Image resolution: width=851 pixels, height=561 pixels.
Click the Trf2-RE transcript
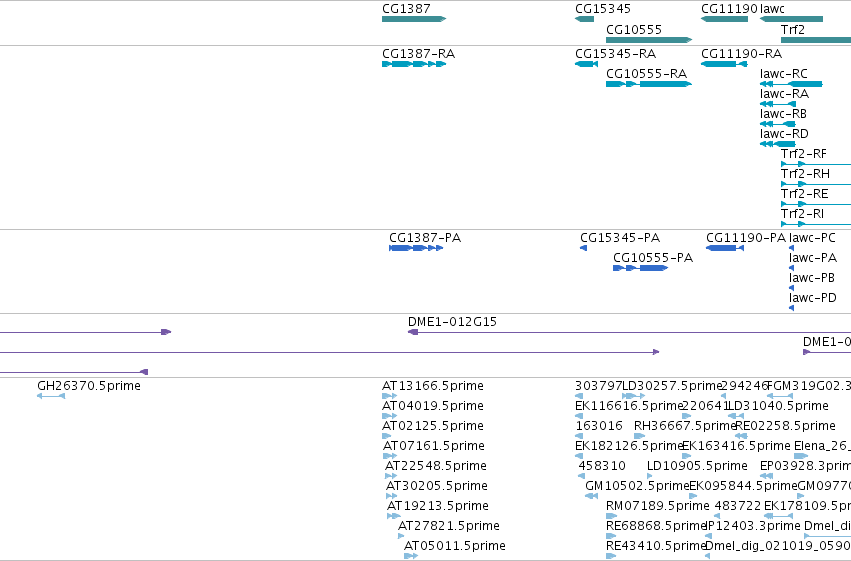click(816, 204)
